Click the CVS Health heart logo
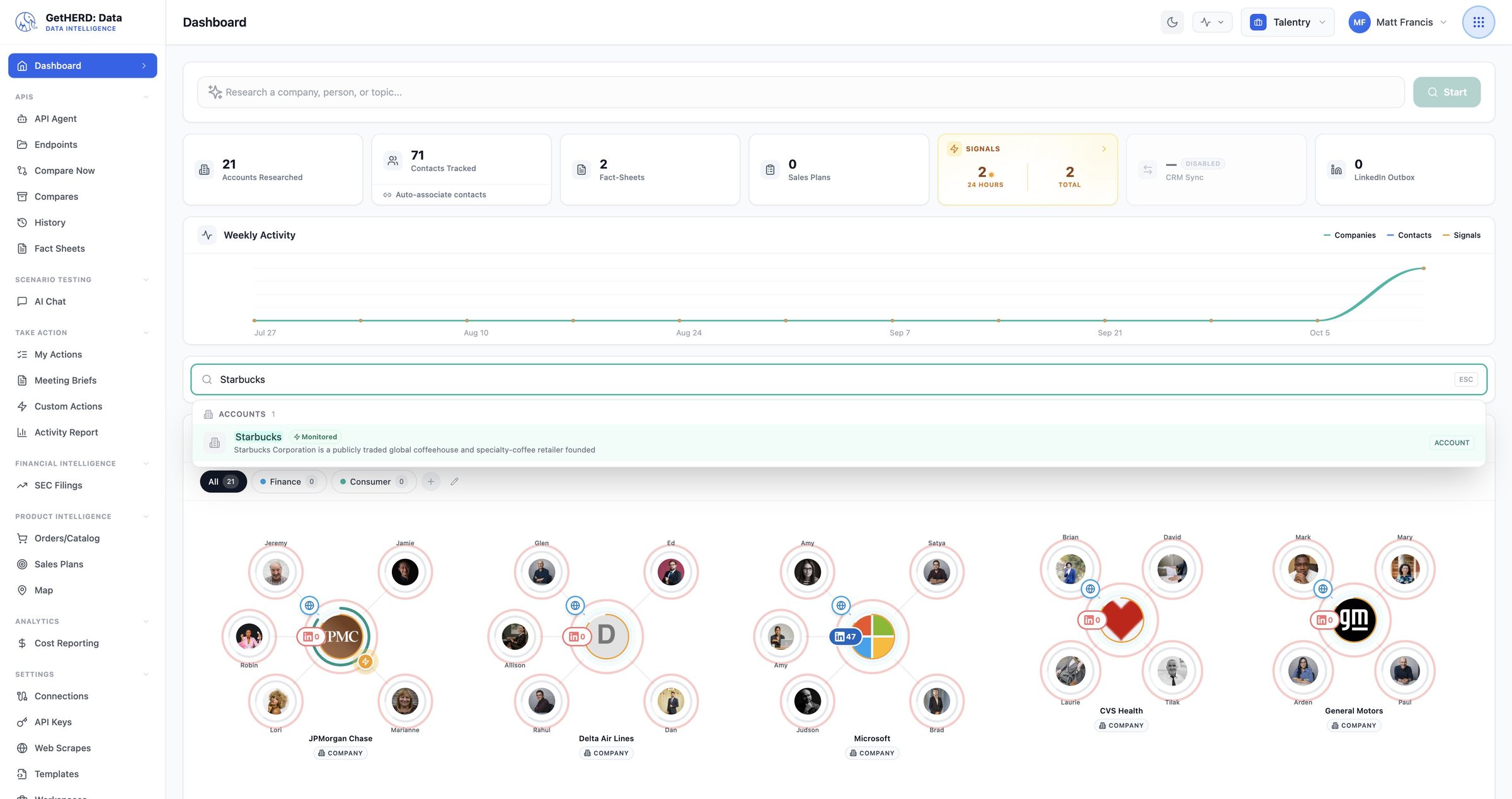The image size is (1512, 799). tap(1121, 619)
